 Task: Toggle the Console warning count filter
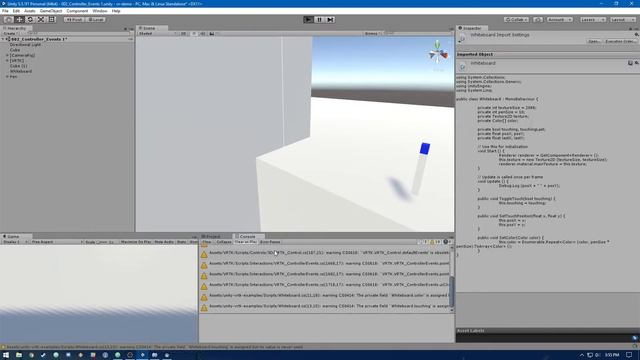click(x=435, y=242)
